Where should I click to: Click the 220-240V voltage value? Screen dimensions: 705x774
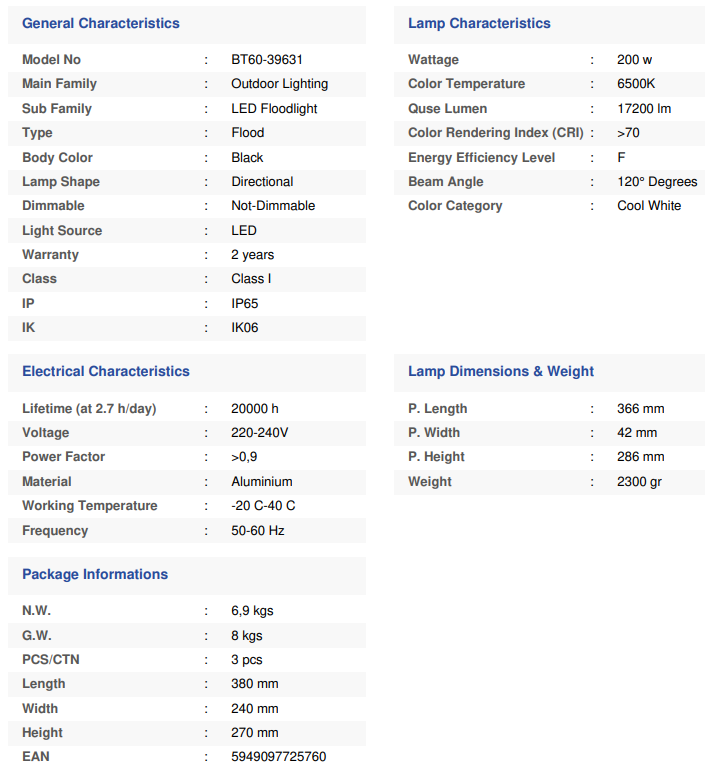[x=259, y=433]
